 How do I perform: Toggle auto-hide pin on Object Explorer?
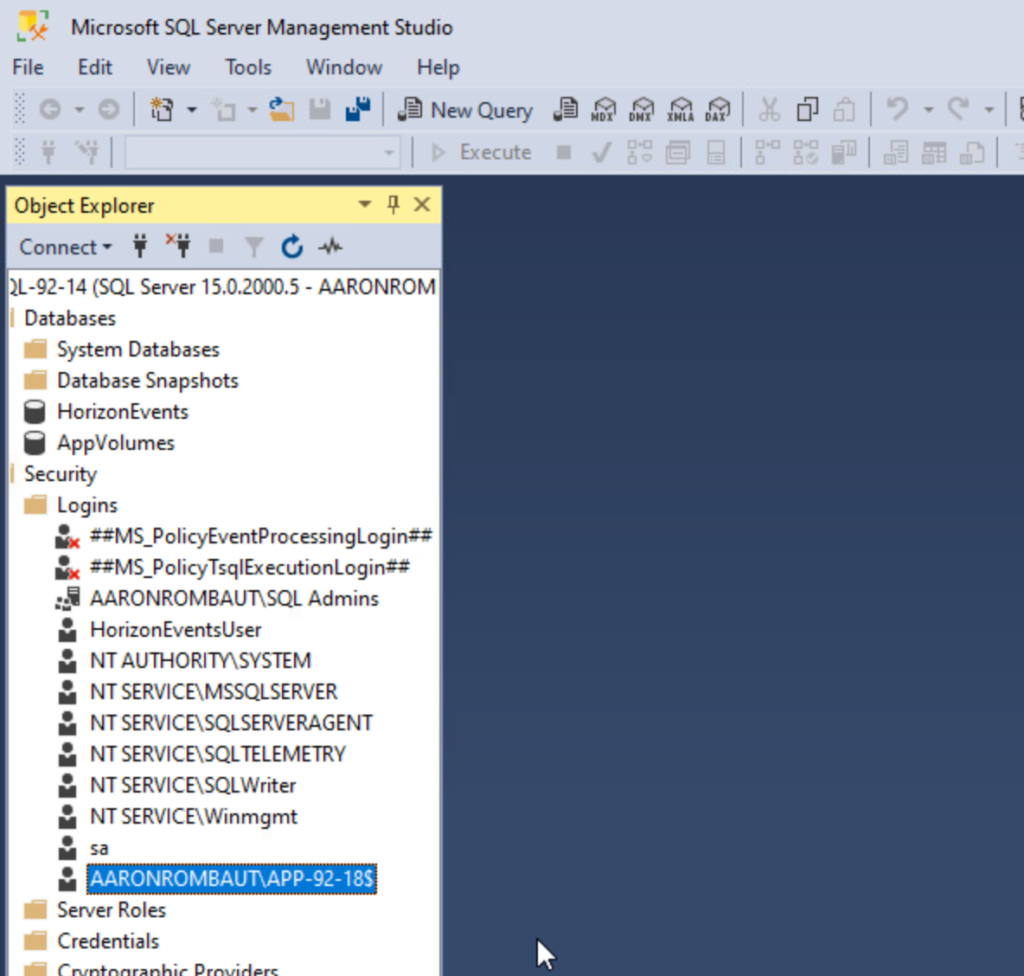[393, 205]
